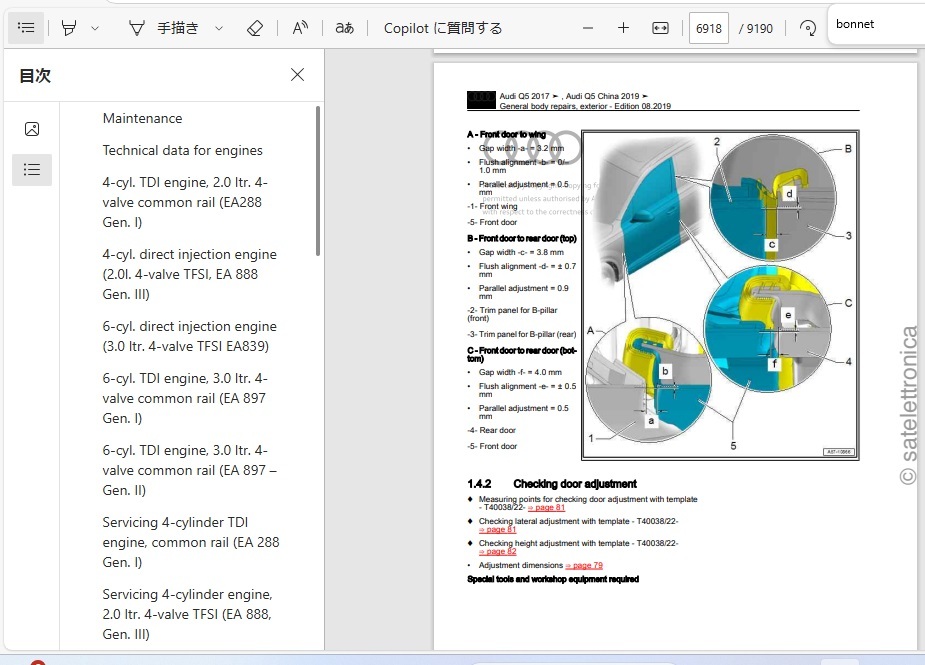Follow the page 79 link
This screenshot has height=665, width=925.
click(584, 565)
